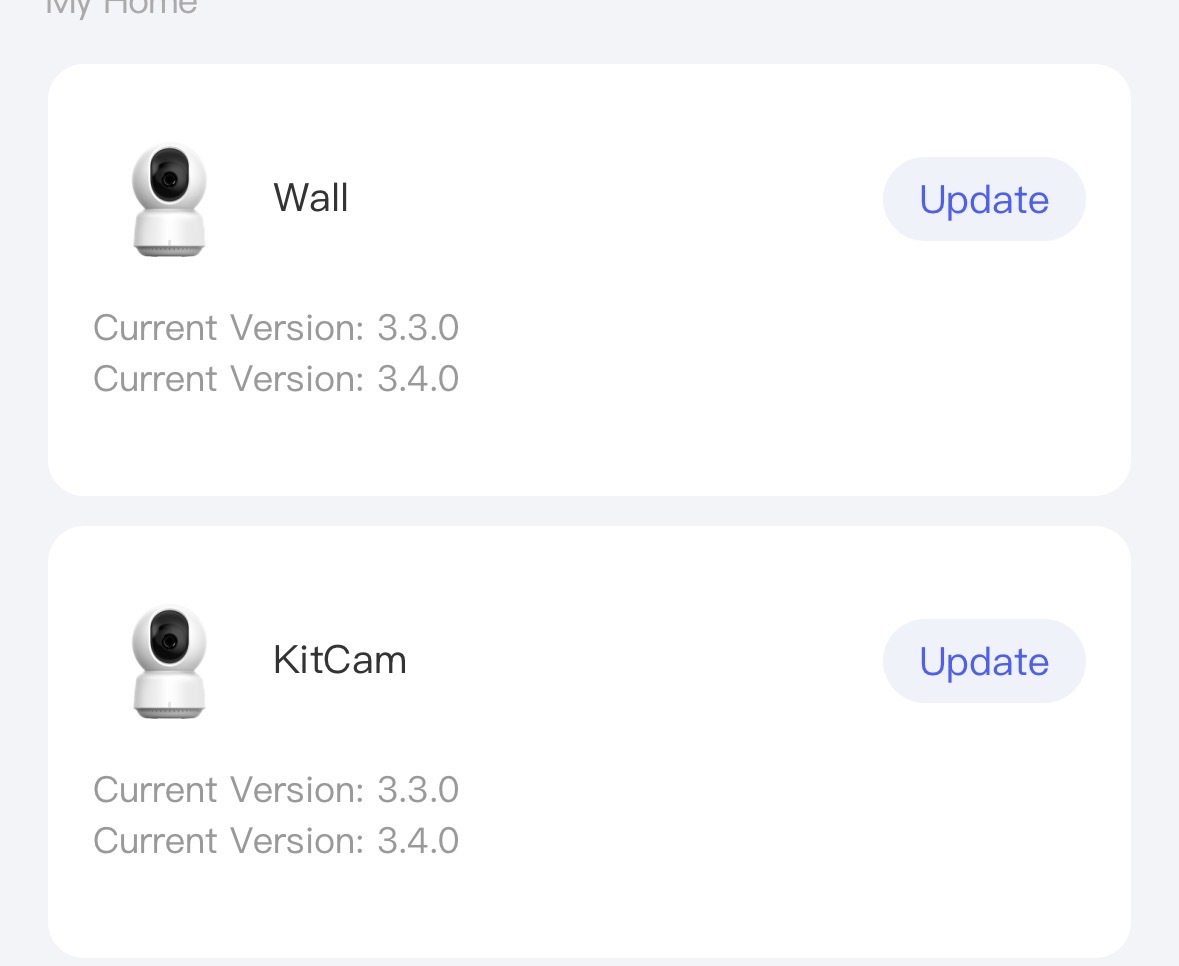Tap the 3.4.0 version number under Wall
The height and width of the screenshot is (966, 1179).
pyautogui.click(x=418, y=379)
